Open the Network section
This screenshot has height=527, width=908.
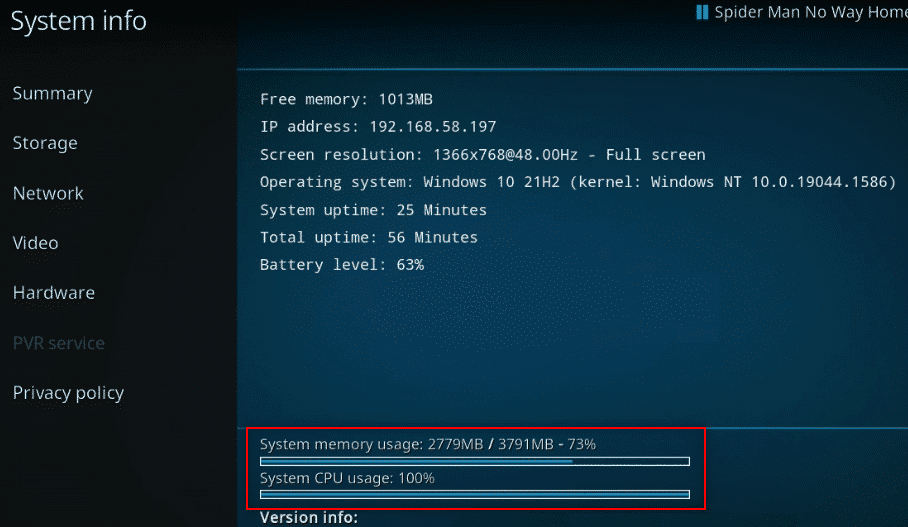click(x=48, y=193)
